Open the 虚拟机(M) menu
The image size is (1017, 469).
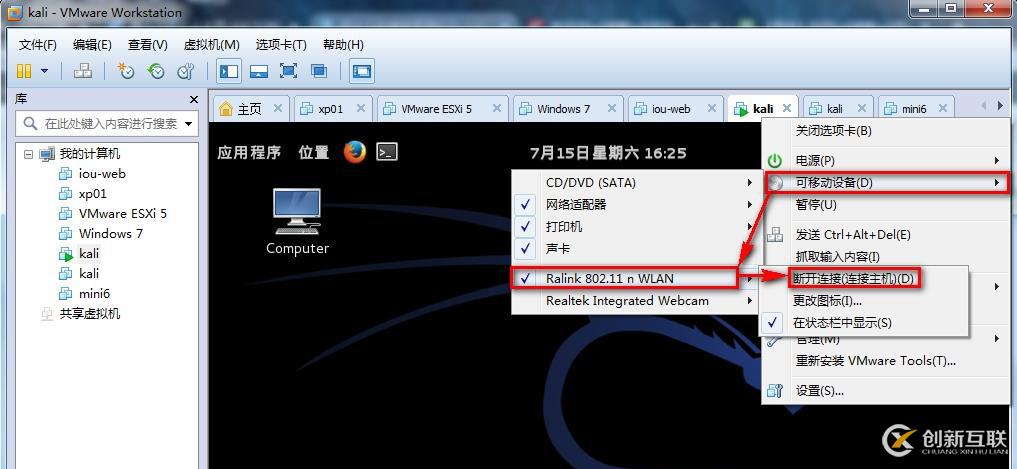211,45
